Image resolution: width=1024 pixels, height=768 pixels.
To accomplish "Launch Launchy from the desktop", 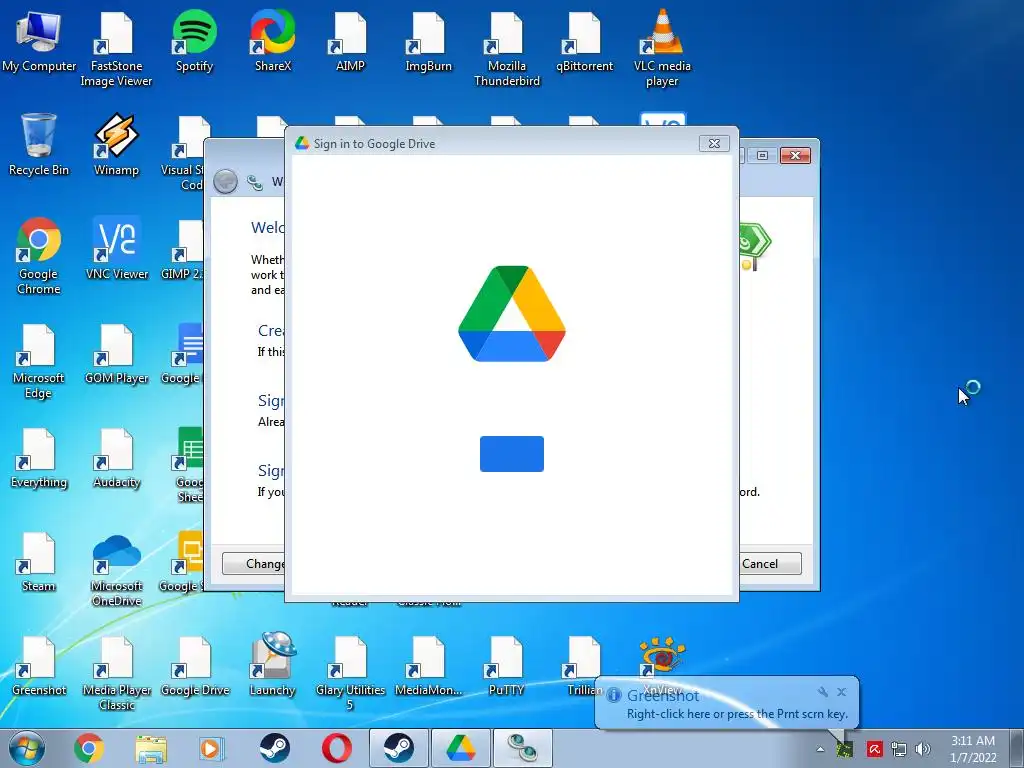I will [272, 665].
